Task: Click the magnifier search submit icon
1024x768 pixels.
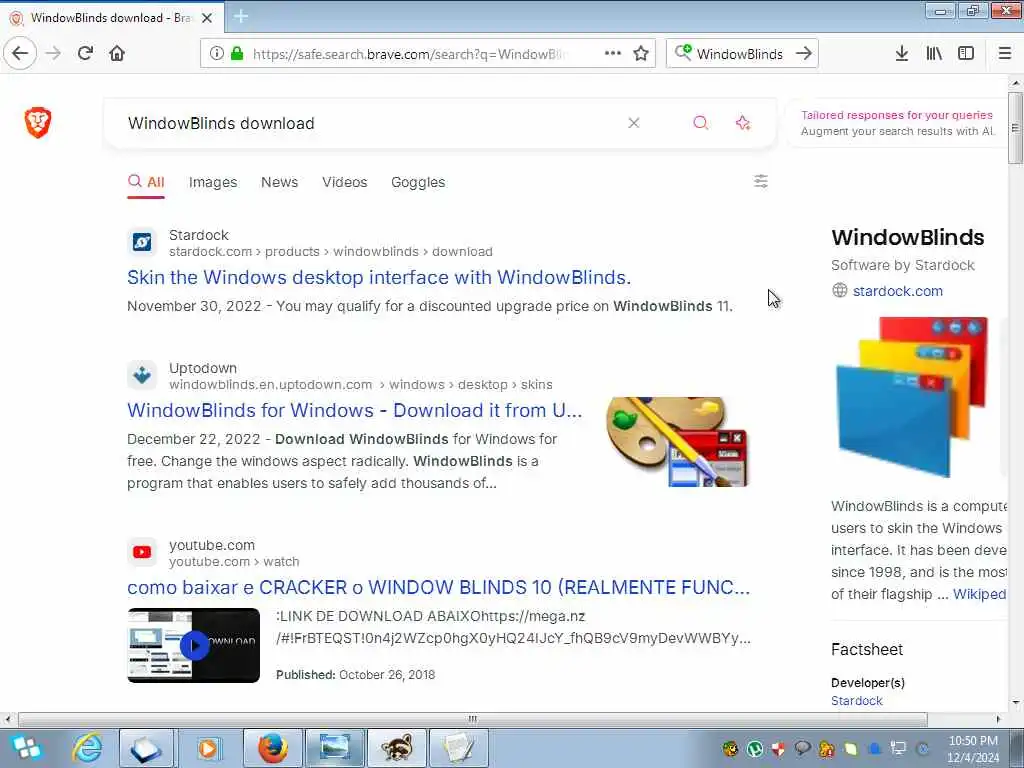Action: point(701,123)
